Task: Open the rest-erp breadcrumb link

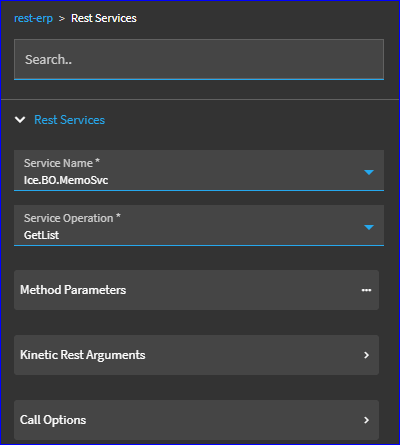Action: pos(33,18)
